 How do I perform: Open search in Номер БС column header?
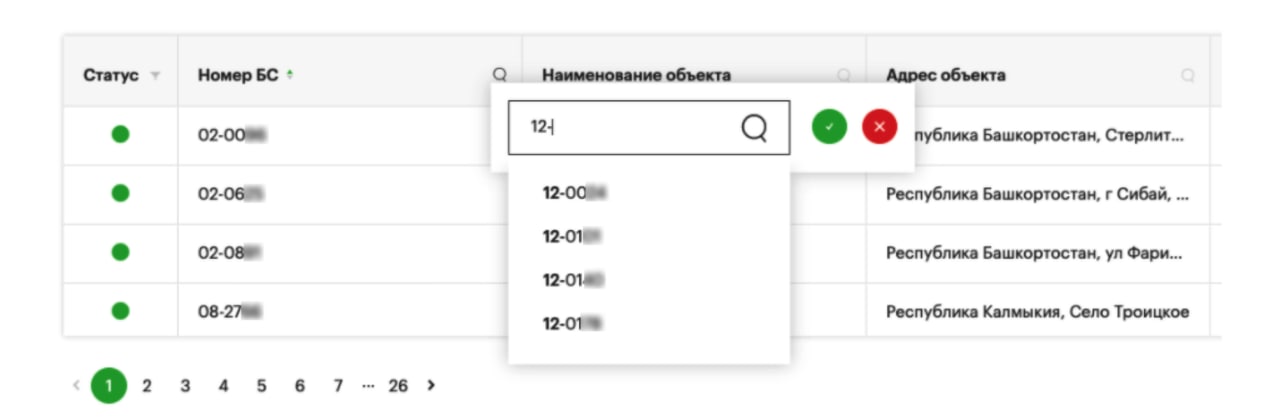click(x=500, y=75)
